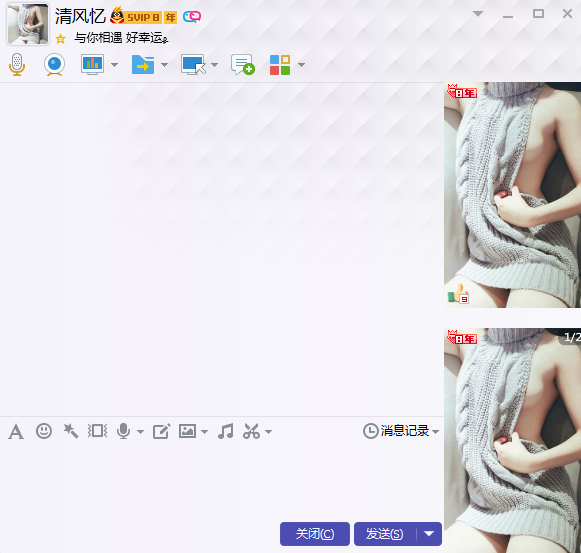Image resolution: width=581 pixels, height=553 pixels.
Task: Open the presentation demo screen icon
Action: (93, 64)
